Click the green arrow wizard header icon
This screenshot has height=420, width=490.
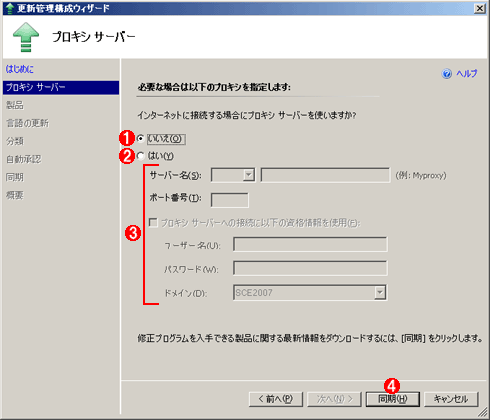[x=26, y=37]
